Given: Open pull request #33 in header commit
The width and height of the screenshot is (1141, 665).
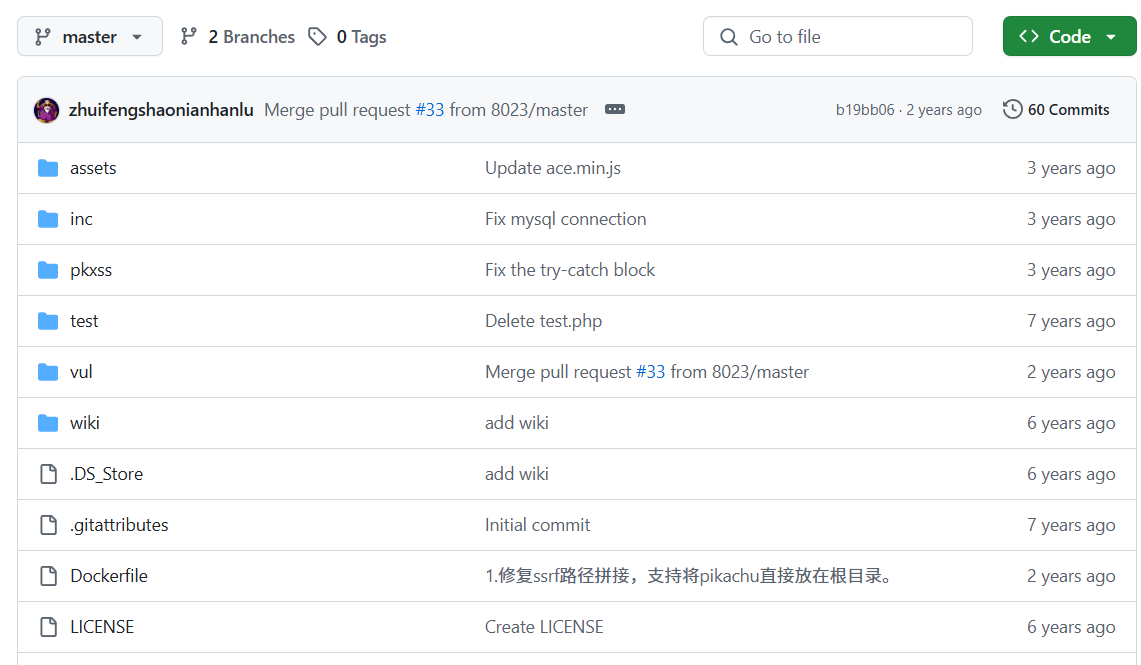Looking at the screenshot, I should click(x=429, y=110).
